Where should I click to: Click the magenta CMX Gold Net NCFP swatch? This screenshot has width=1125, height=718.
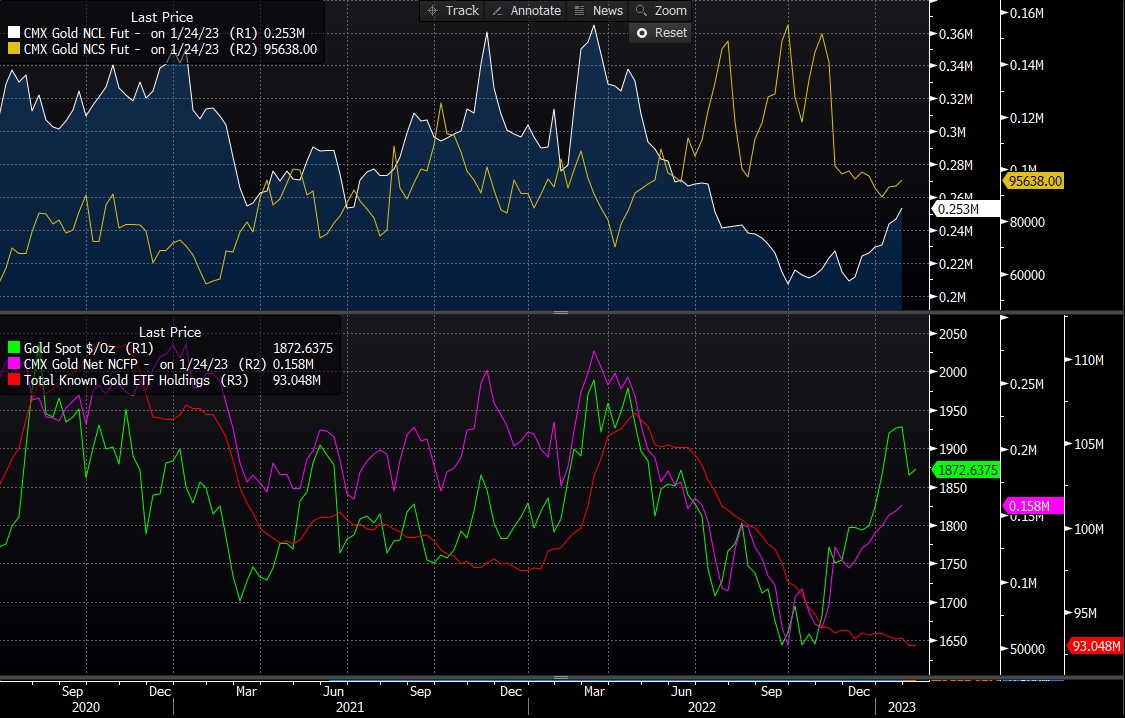click(x=14, y=364)
